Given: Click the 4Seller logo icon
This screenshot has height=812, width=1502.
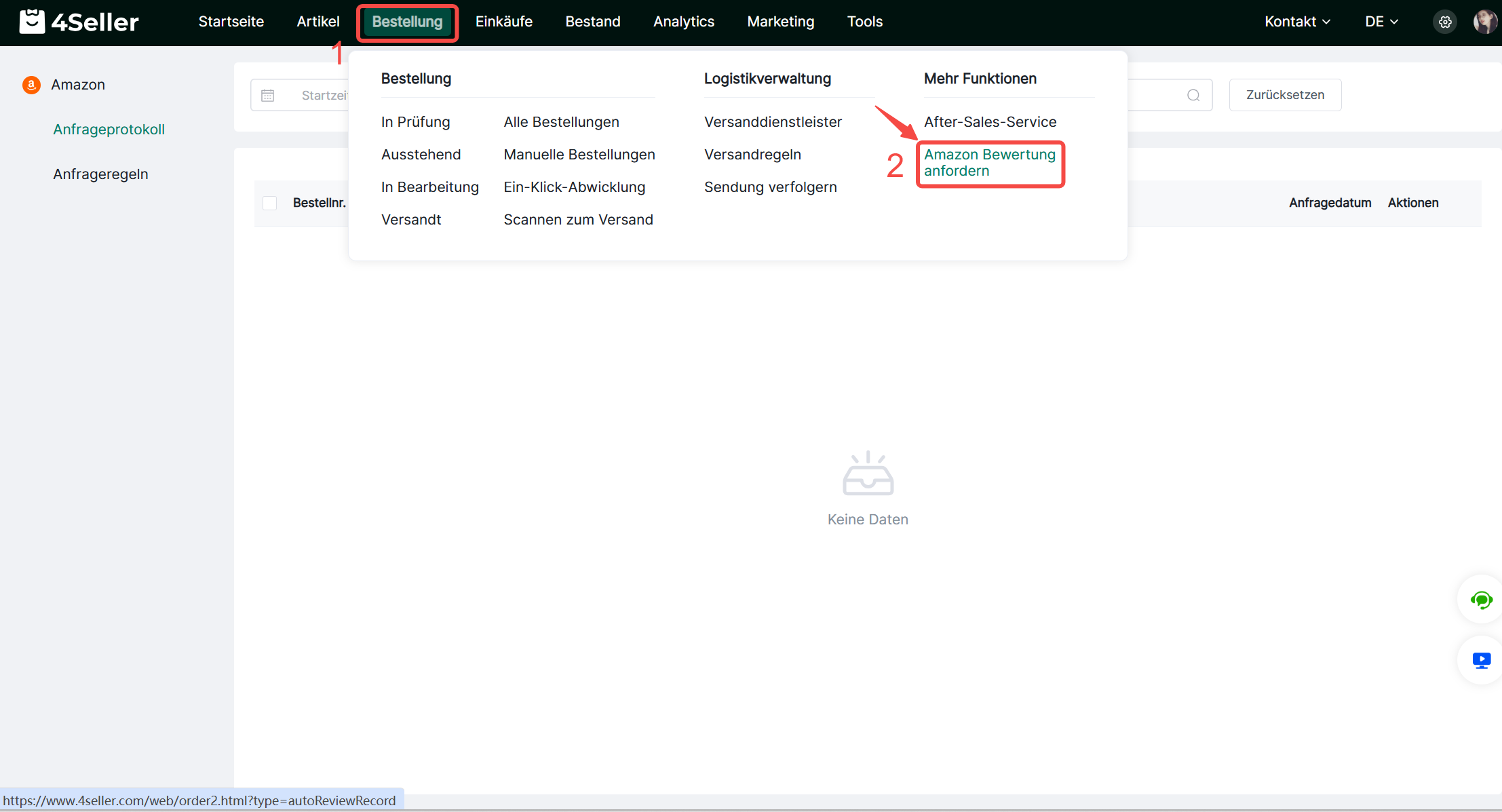Looking at the screenshot, I should tap(32, 22).
